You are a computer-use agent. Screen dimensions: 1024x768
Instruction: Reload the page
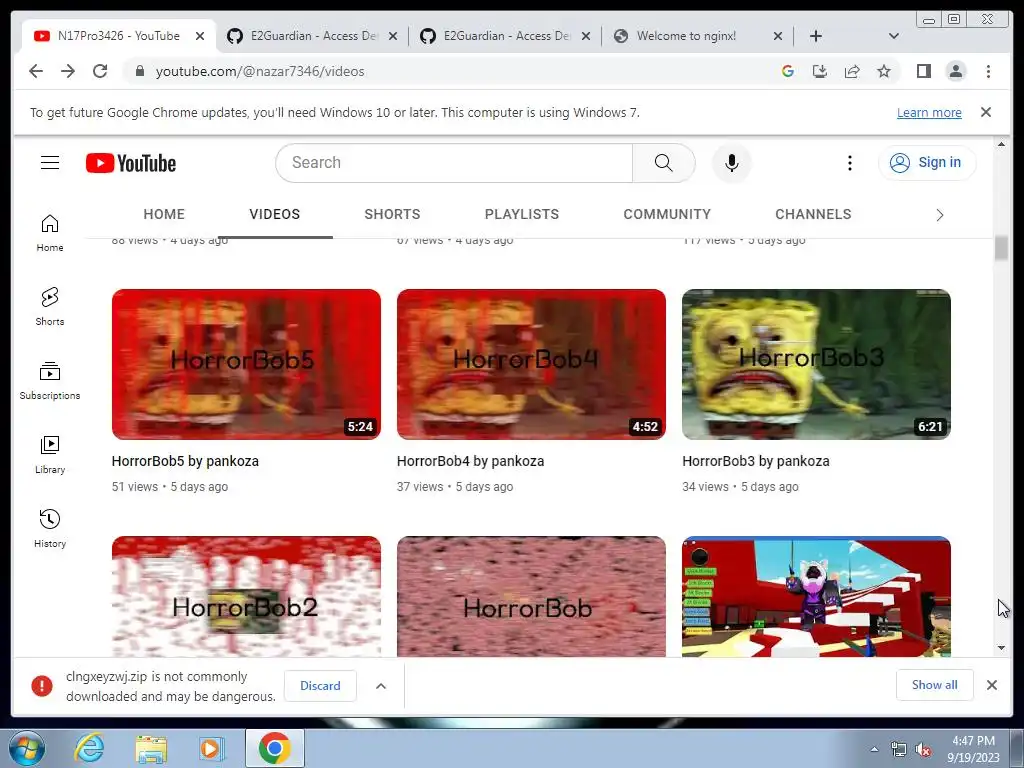[100, 71]
